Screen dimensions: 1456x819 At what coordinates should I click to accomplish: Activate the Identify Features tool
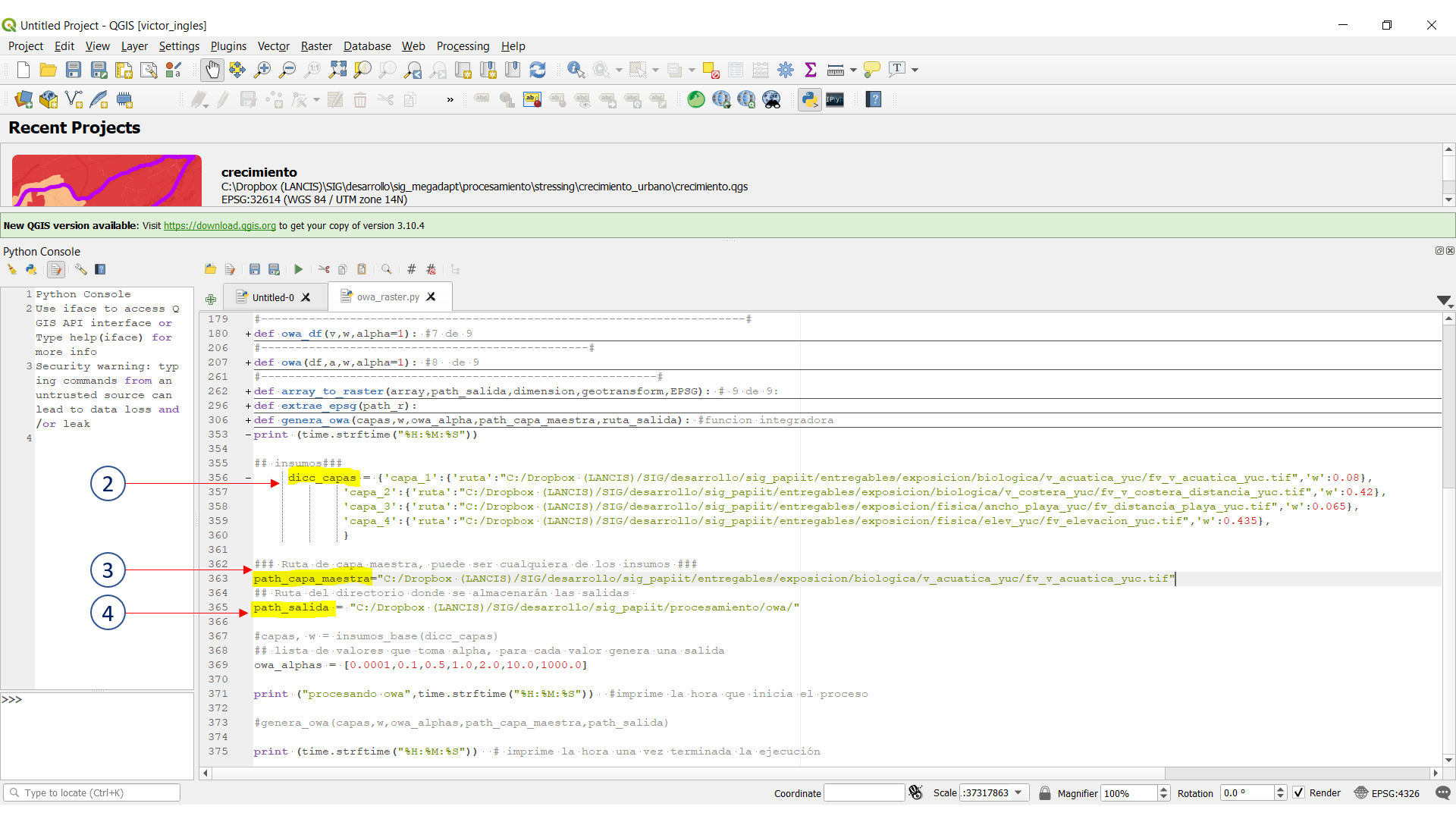(x=576, y=70)
